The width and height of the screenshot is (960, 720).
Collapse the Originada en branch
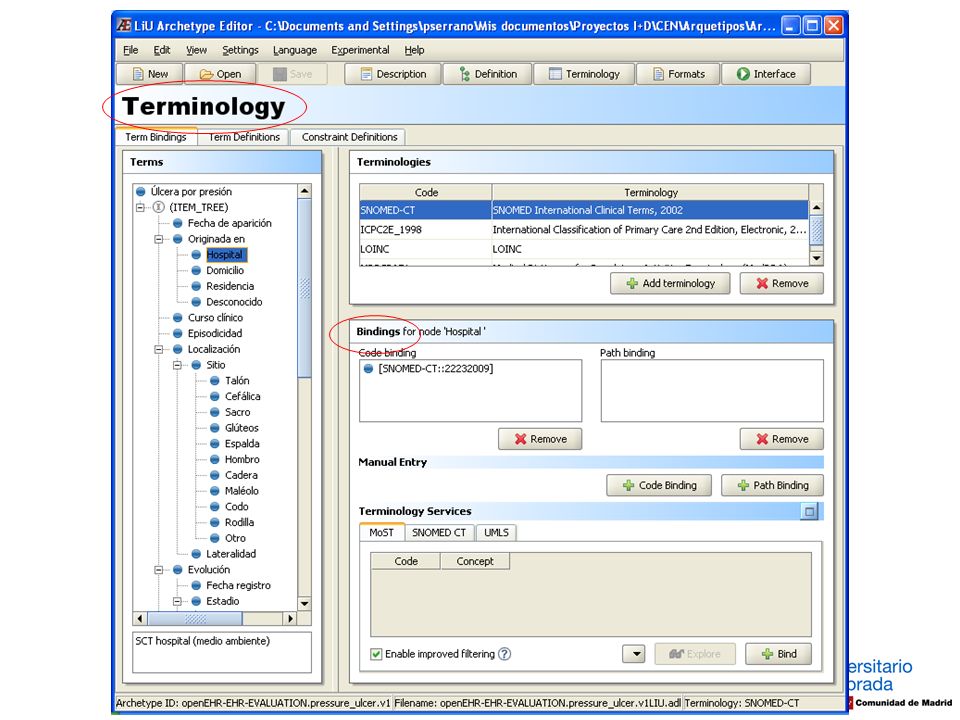pyautogui.click(x=159, y=239)
